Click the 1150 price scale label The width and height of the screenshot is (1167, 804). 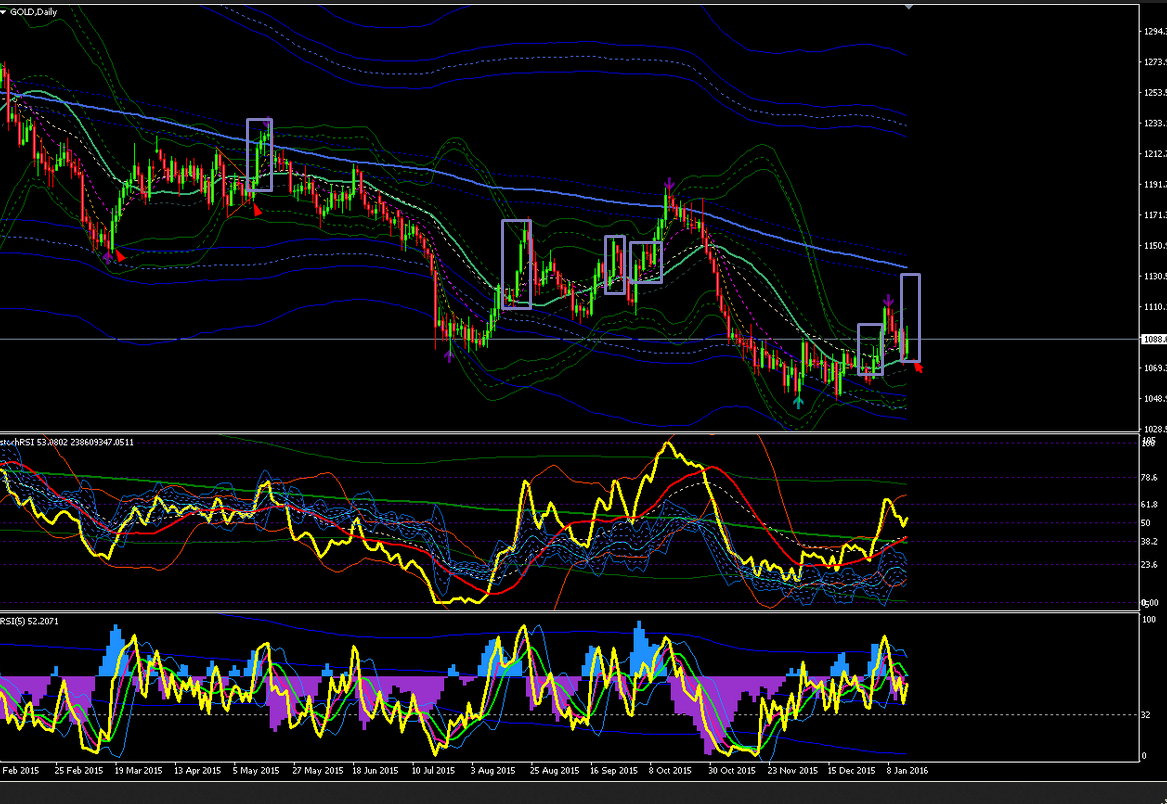coord(1155,245)
